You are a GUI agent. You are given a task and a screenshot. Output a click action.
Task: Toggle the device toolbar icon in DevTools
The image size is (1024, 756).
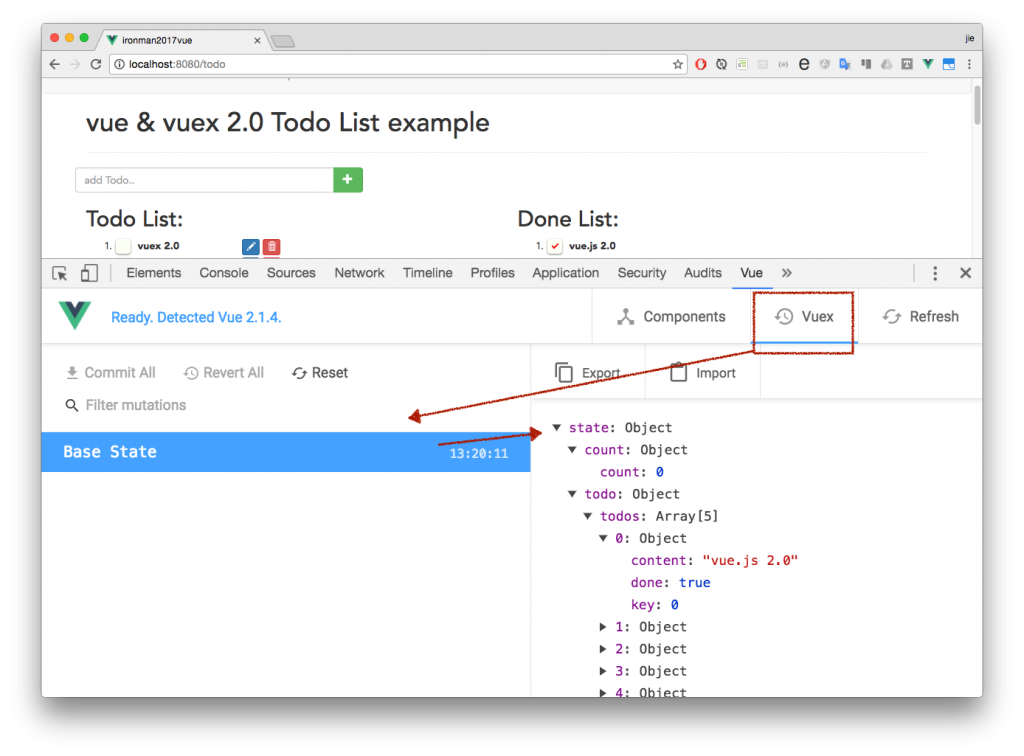89,273
